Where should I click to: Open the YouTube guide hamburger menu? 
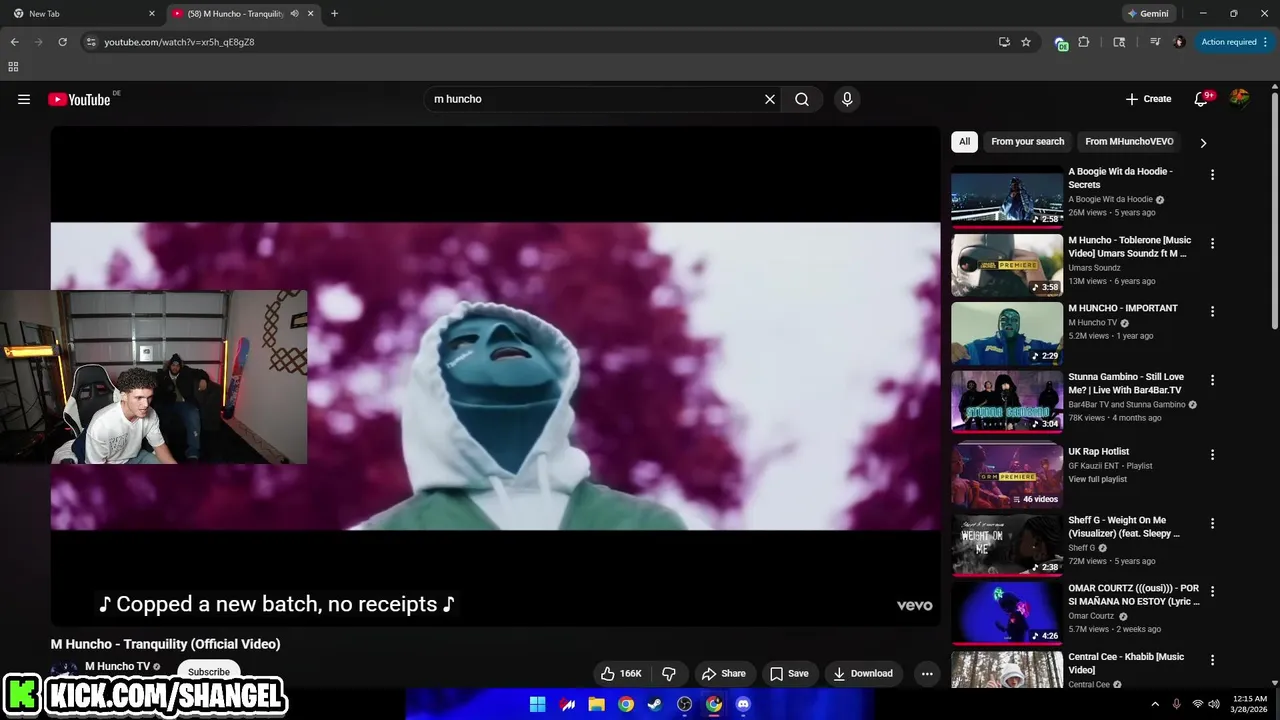[24, 99]
